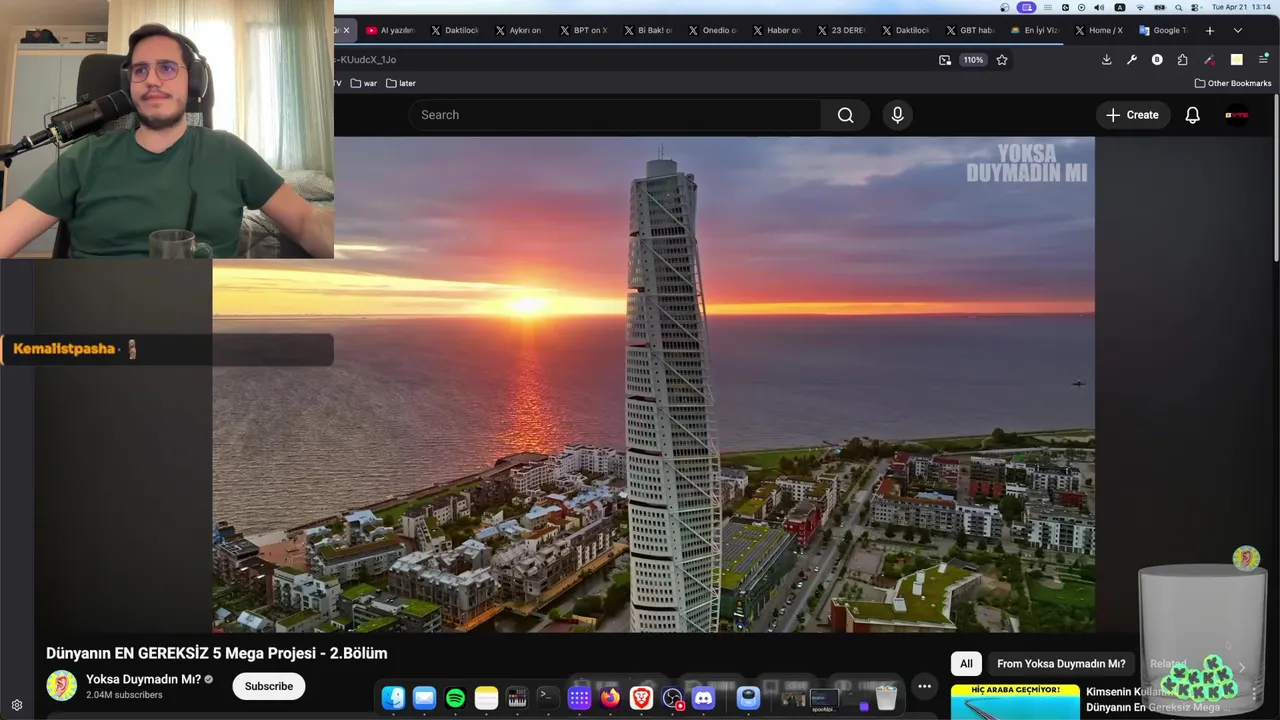
Task: Open Wi-Fi menu bar icon
Action: click(1140, 7)
